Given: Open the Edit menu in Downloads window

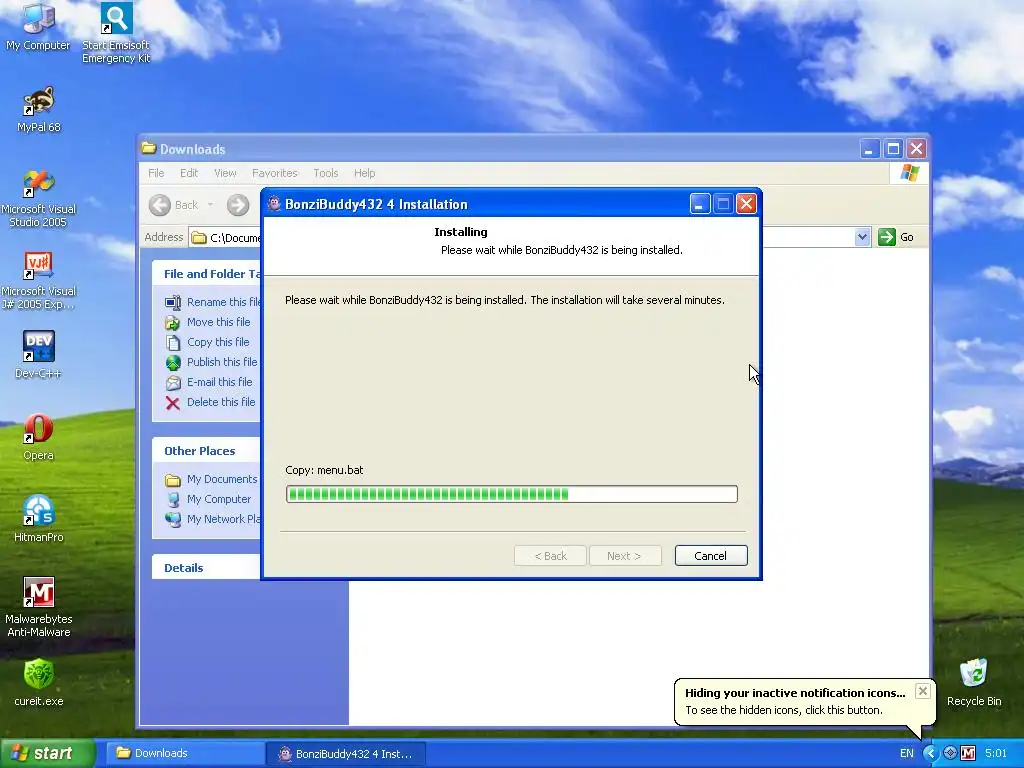Looking at the screenshot, I should tap(189, 173).
